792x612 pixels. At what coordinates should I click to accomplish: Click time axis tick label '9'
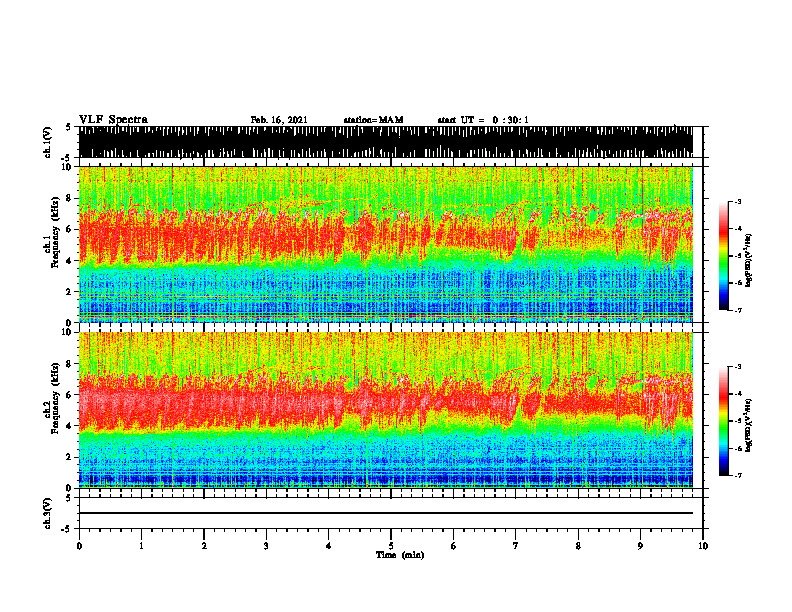click(640, 546)
